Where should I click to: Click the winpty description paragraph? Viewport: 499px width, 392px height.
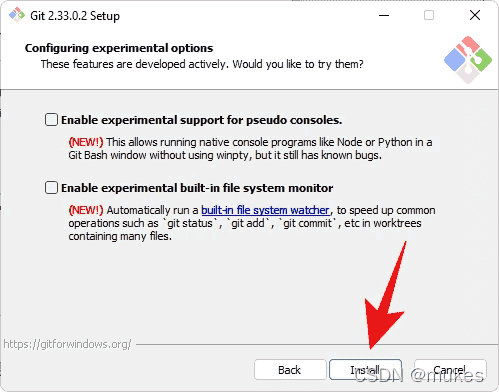click(250, 149)
